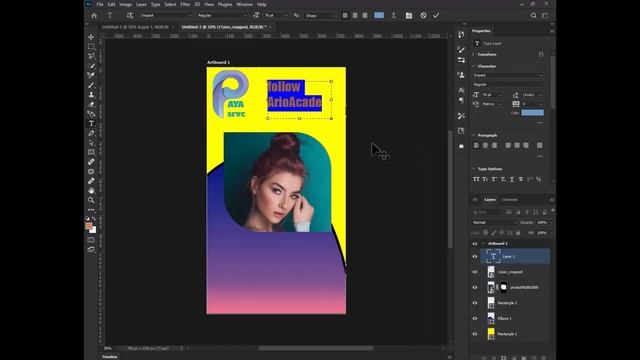Hide the Rectangle 1 layer

tap(475, 334)
